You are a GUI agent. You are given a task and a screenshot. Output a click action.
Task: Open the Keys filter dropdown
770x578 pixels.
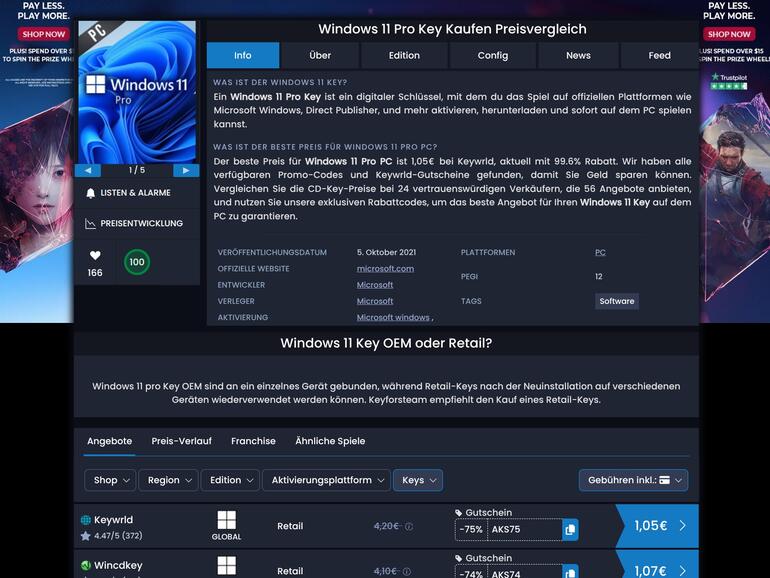tap(418, 480)
